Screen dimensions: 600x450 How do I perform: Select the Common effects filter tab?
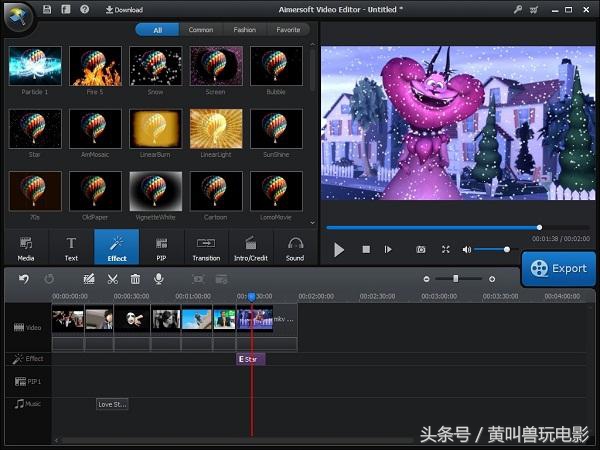(x=201, y=30)
